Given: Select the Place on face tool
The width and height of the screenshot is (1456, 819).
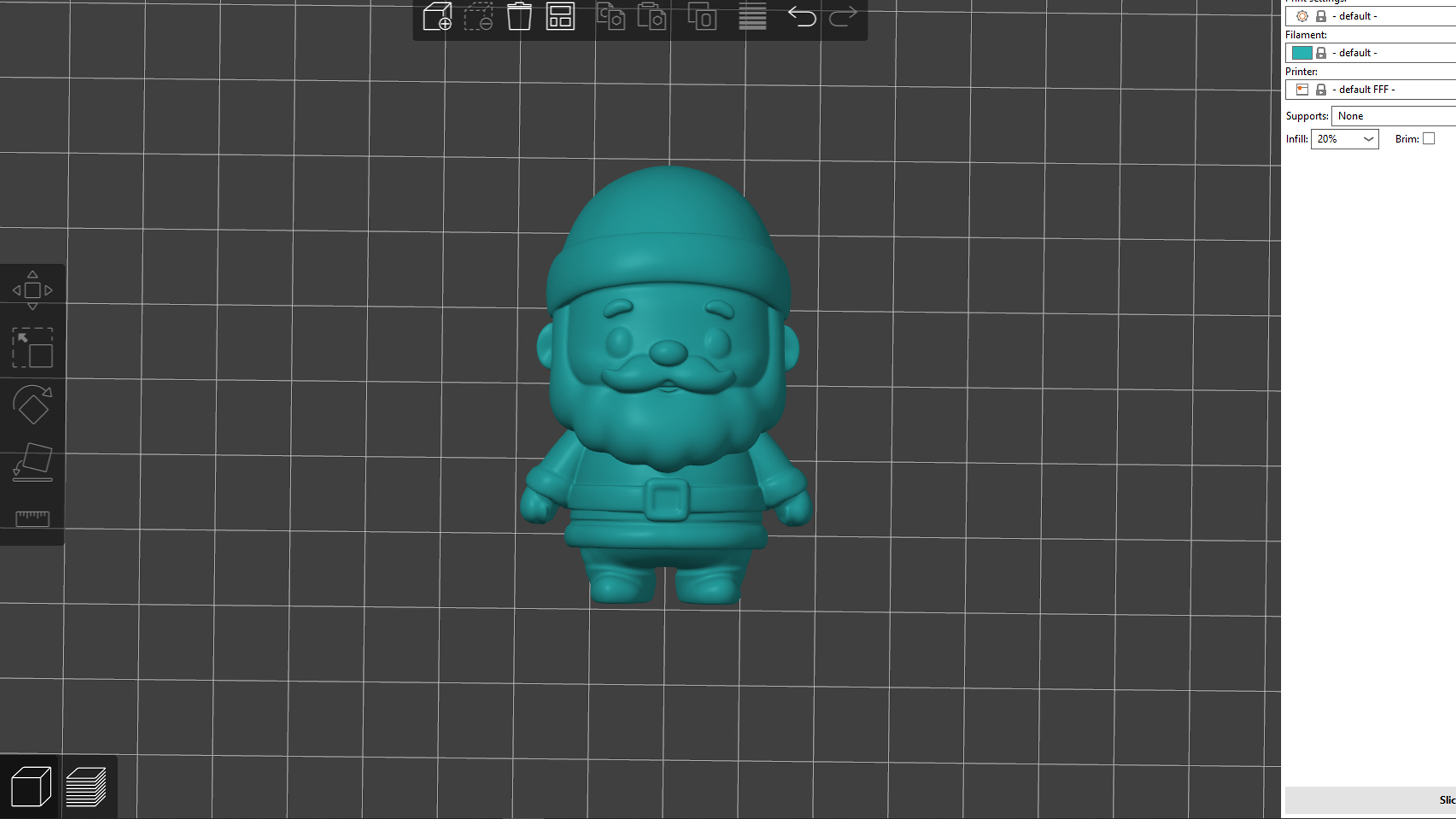Looking at the screenshot, I should tap(32, 462).
